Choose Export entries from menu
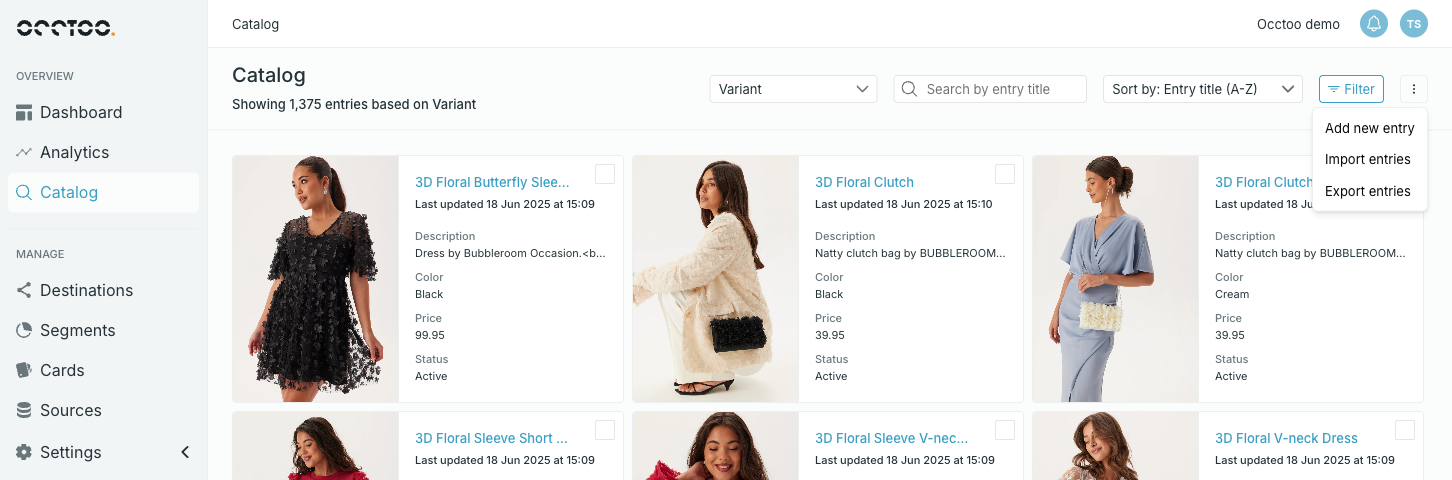 1370,192
